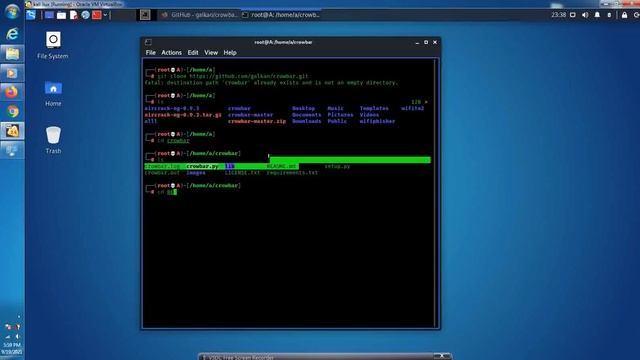Click the volume speaker tray icon
Image resolution: width=640 pixels, height=360 pixels.
coord(585,15)
